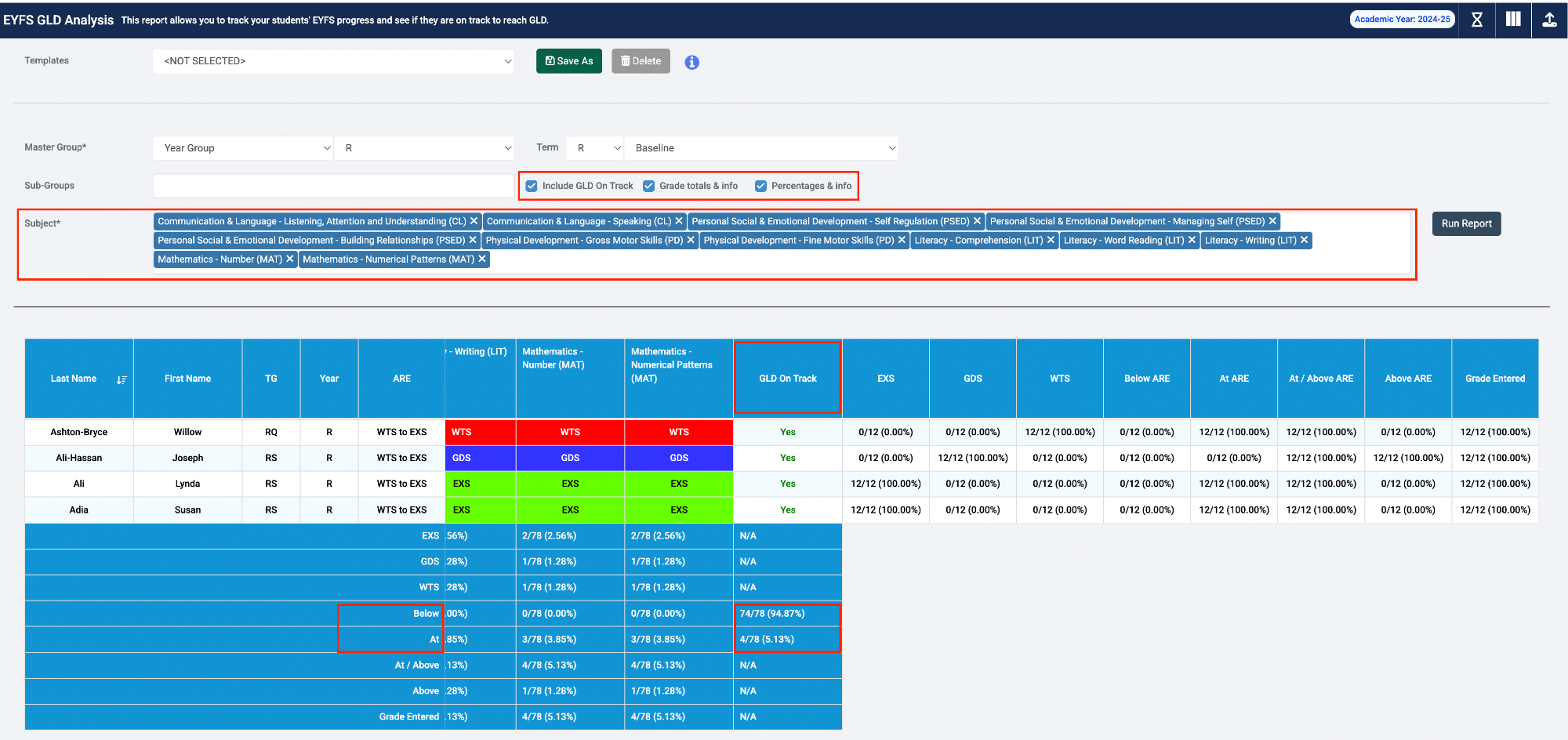The width and height of the screenshot is (1568, 740).
Task: Click the Grade Entered column header
Action: point(1495,379)
